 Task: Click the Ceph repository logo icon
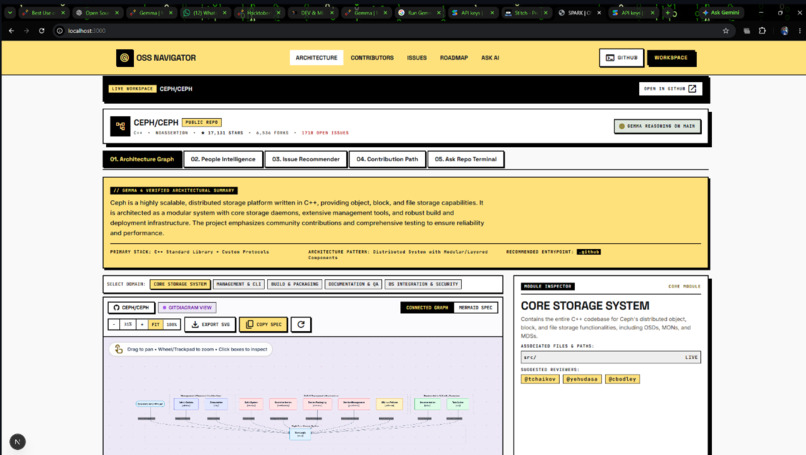120,126
